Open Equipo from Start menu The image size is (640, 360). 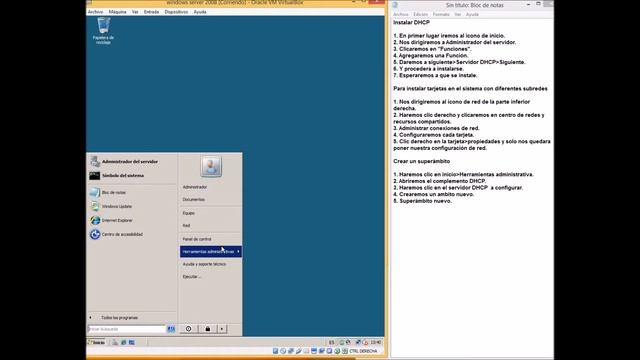189,213
